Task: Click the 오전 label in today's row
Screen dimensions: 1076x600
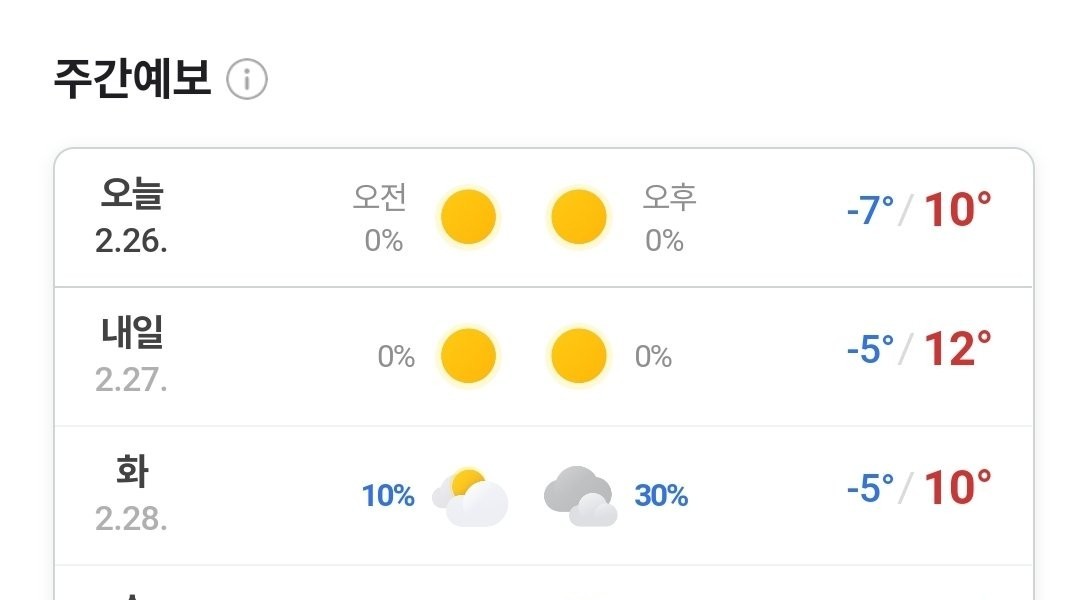Action: (380, 198)
